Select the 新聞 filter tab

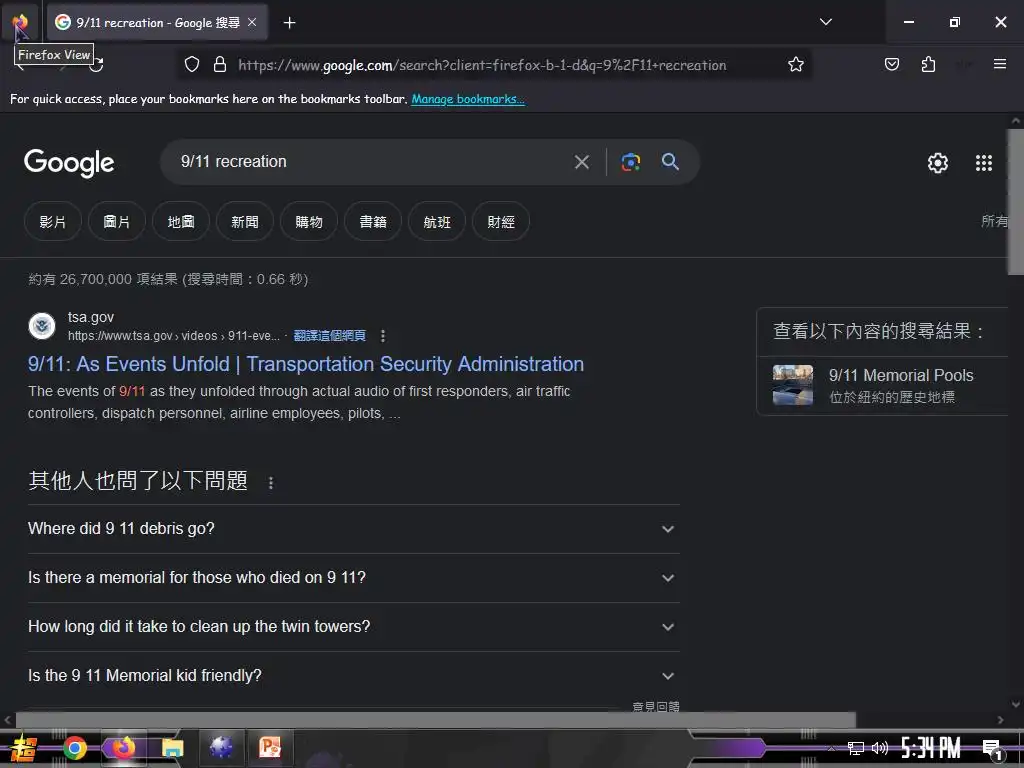pyautogui.click(x=245, y=222)
